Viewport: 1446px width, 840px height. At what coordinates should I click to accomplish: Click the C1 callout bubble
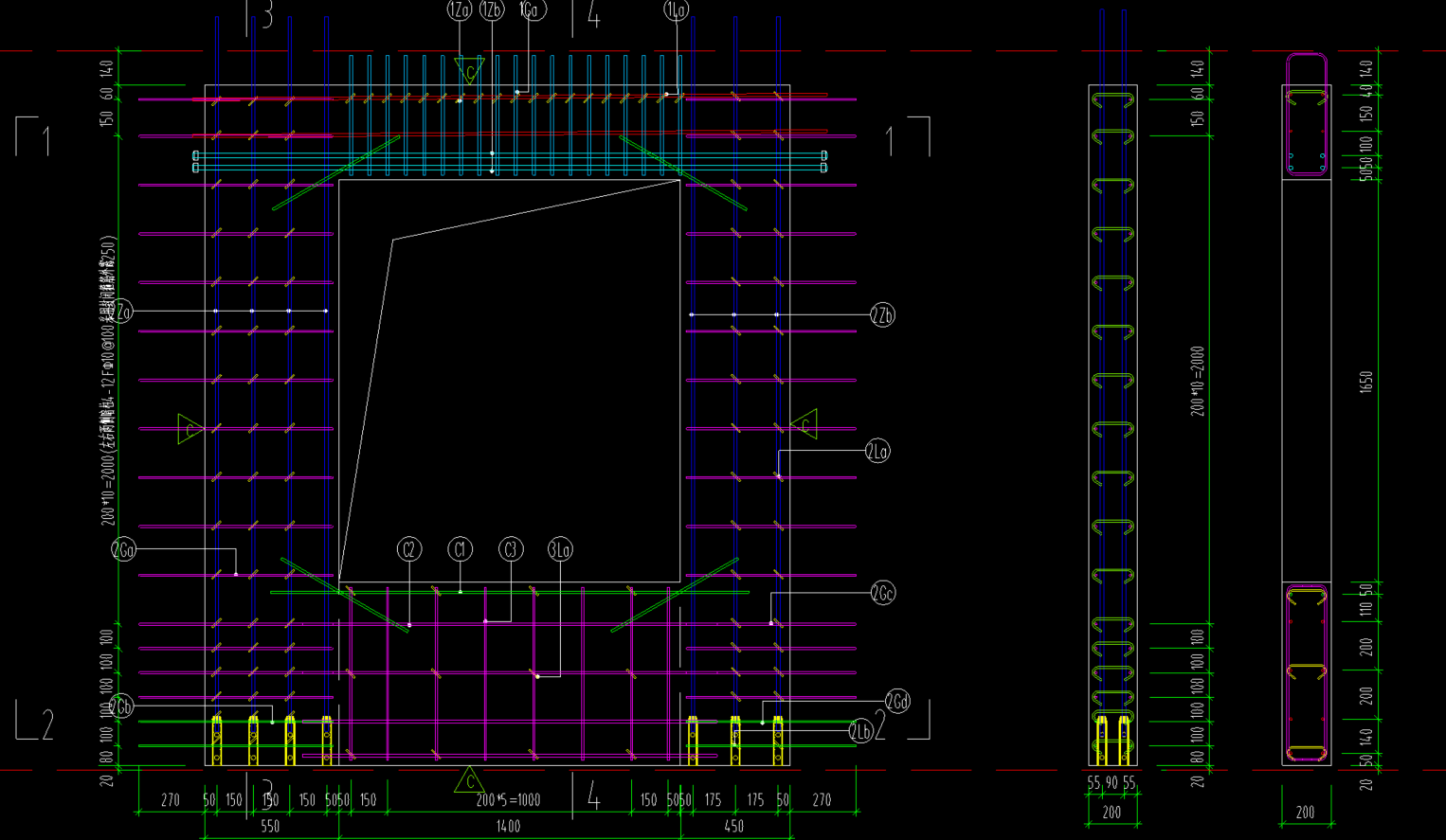coord(461,549)
